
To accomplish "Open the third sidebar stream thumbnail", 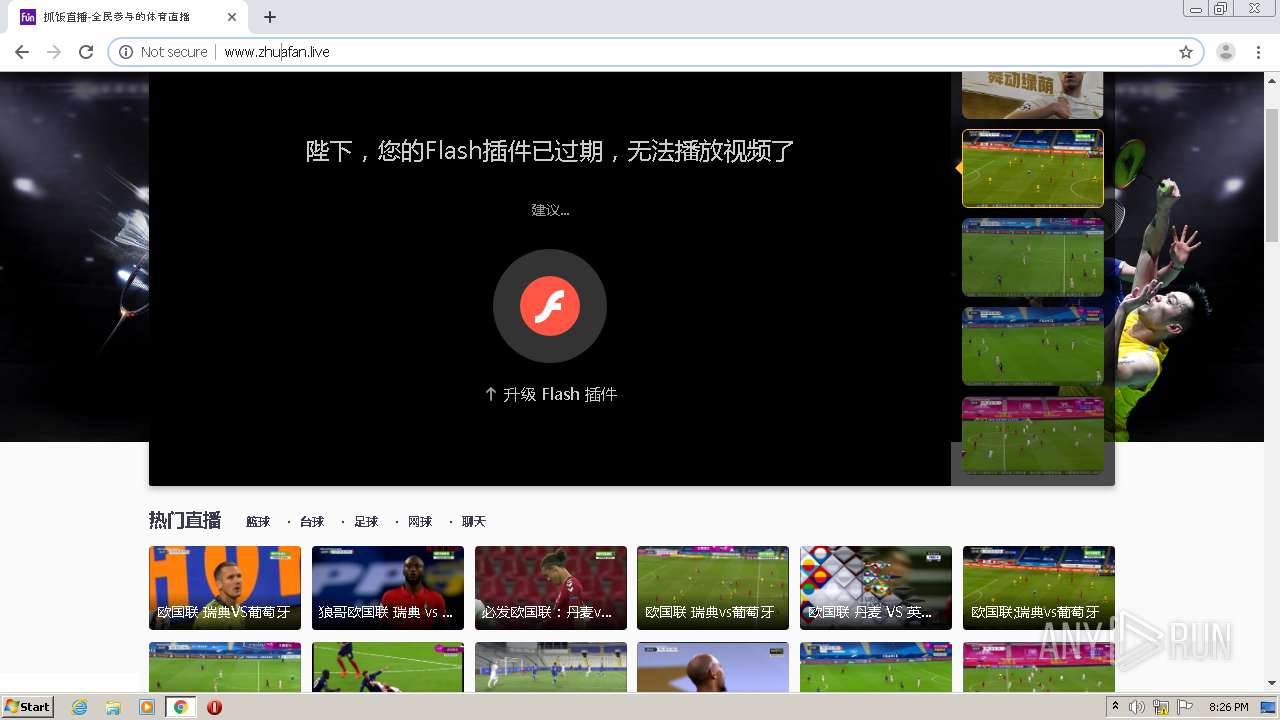I will click(x=1033, y=257).
